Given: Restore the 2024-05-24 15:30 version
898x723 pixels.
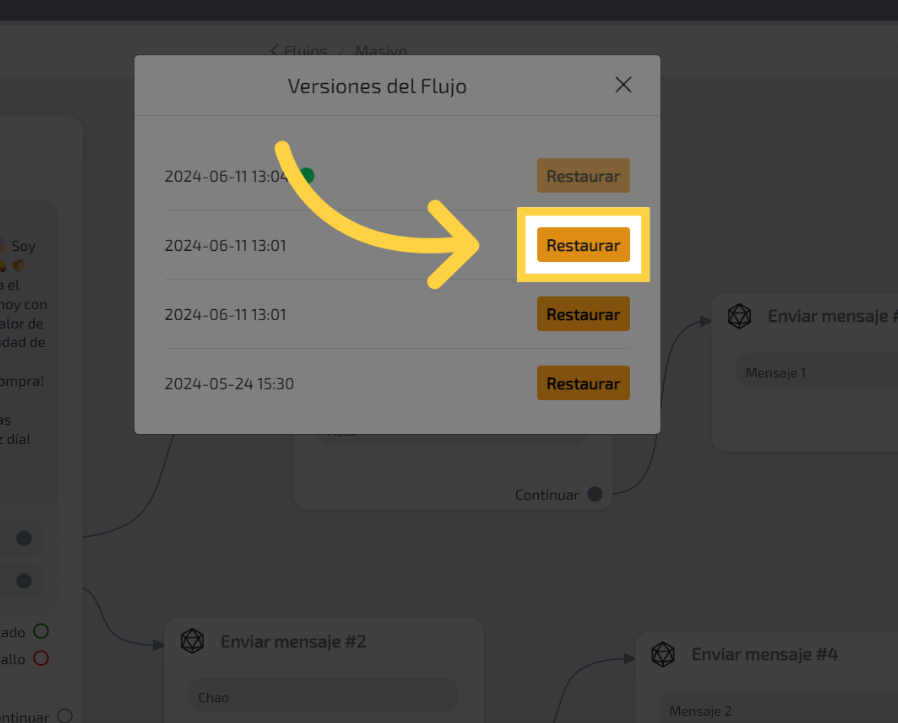Looking at the screenshot, I should pyautogui.click(x=583, y=383).
